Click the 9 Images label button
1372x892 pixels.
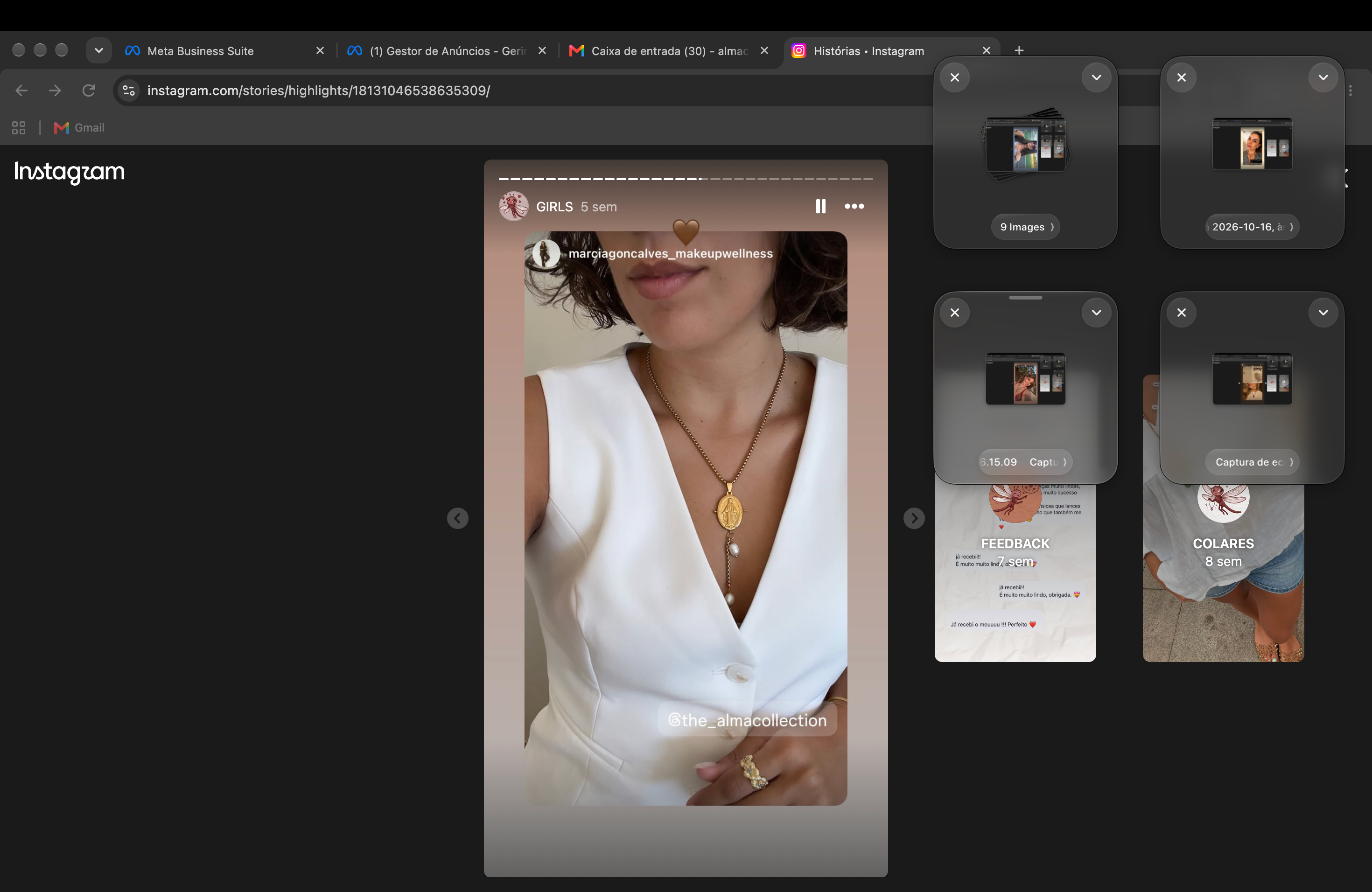(x=1026, y=227)
